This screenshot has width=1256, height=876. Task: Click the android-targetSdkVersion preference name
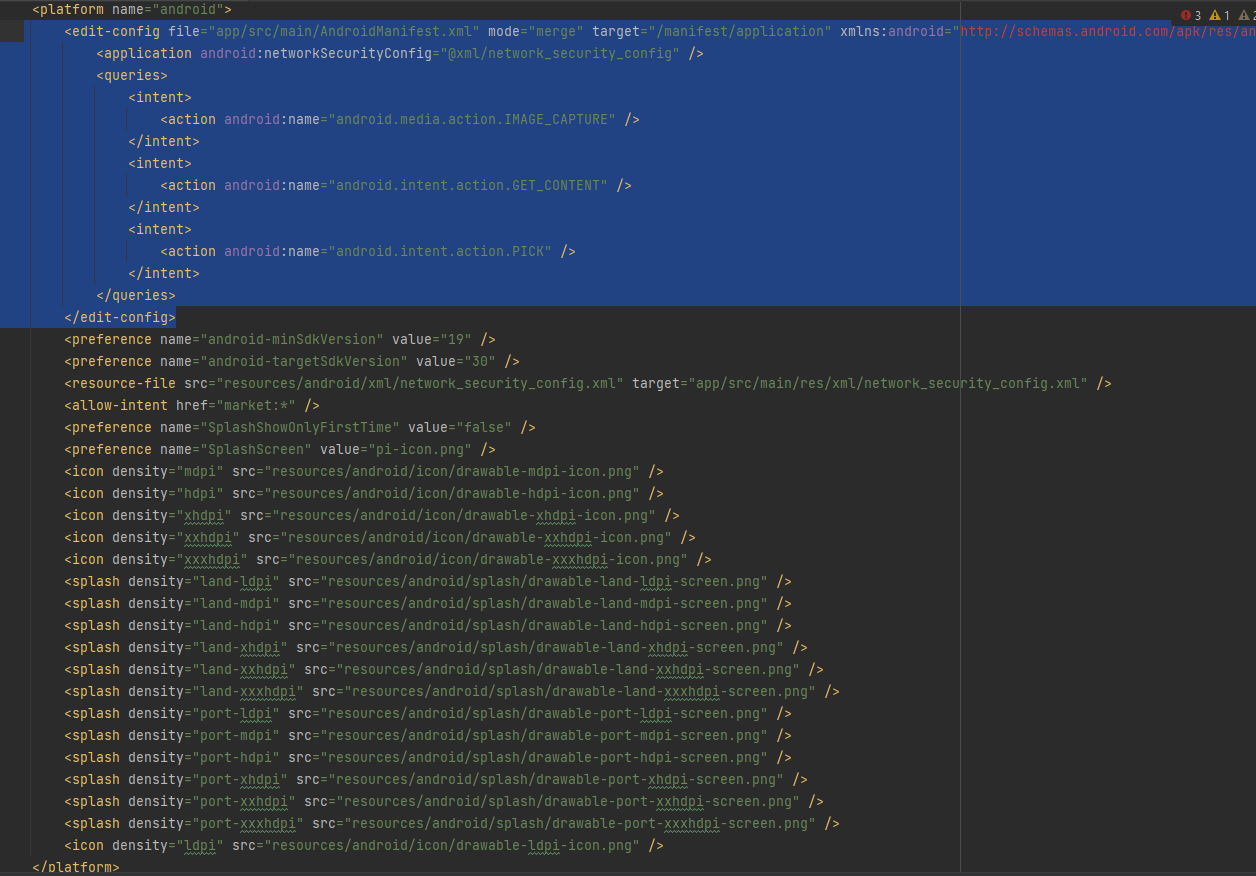point(303,361)
